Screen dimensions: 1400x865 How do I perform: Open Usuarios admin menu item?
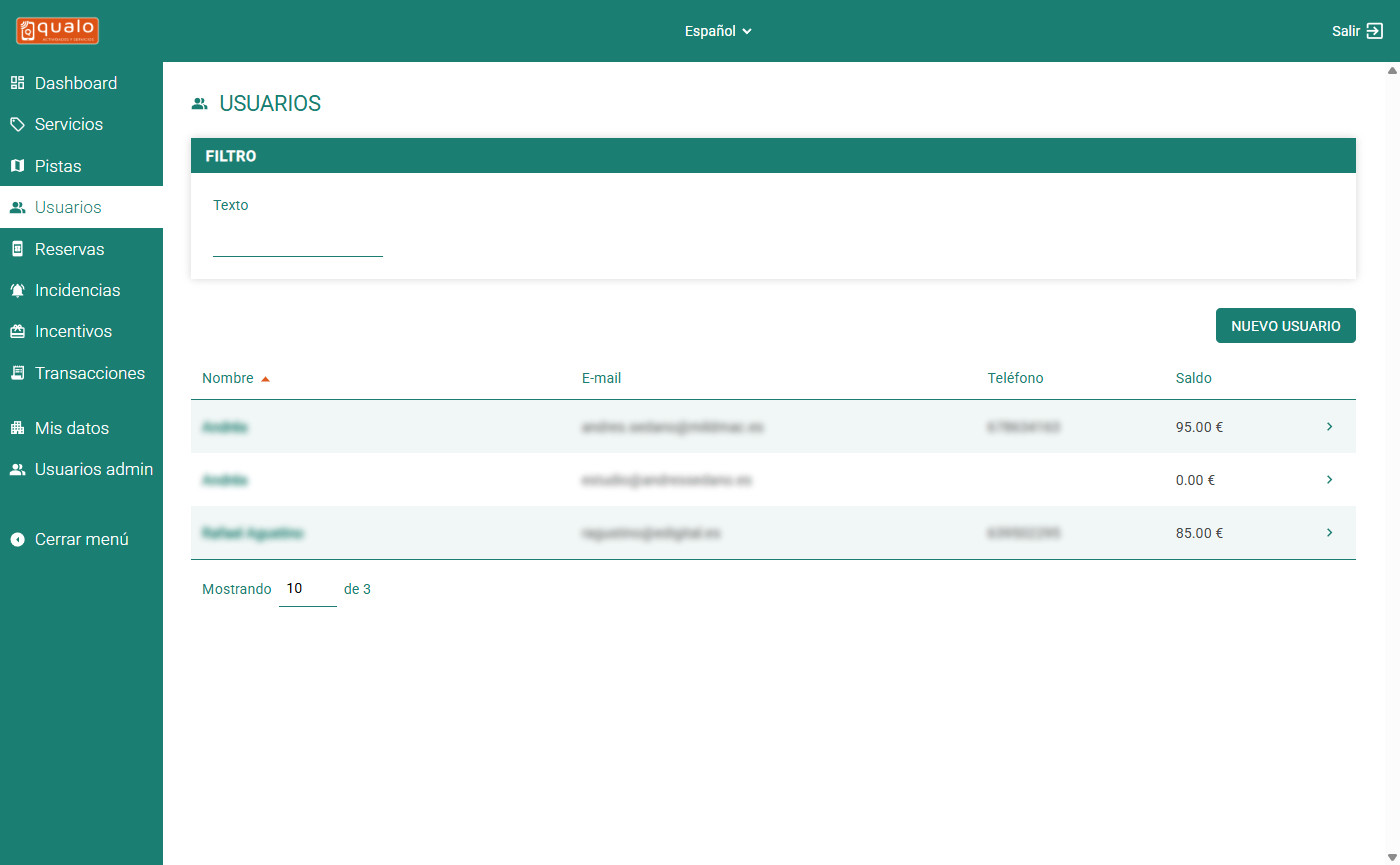(x=93, y=469)
